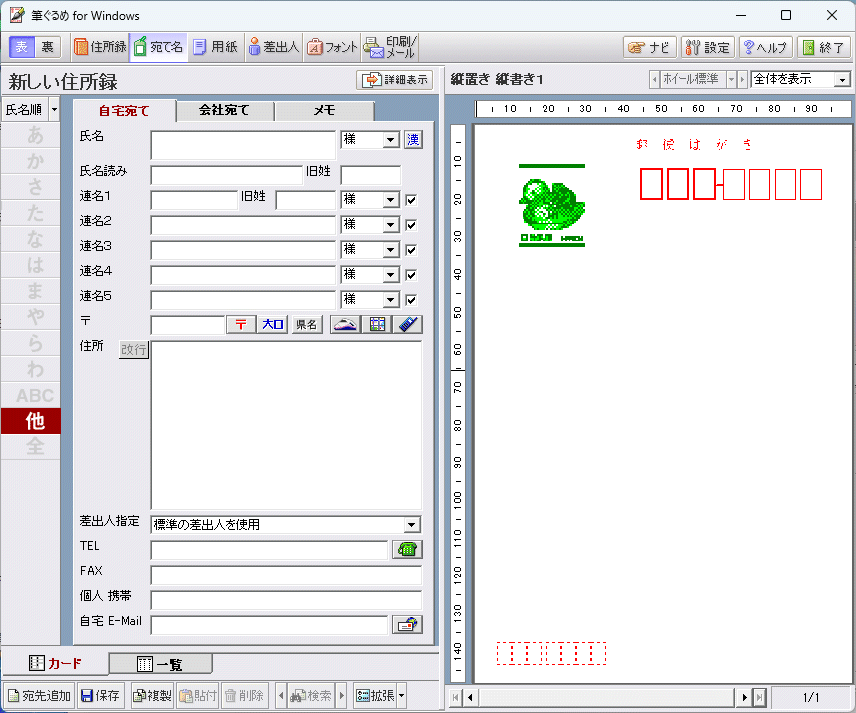Open the 連名1 honorific dropdown
This screenshot has height=713, width=856.
pos(390,200)
